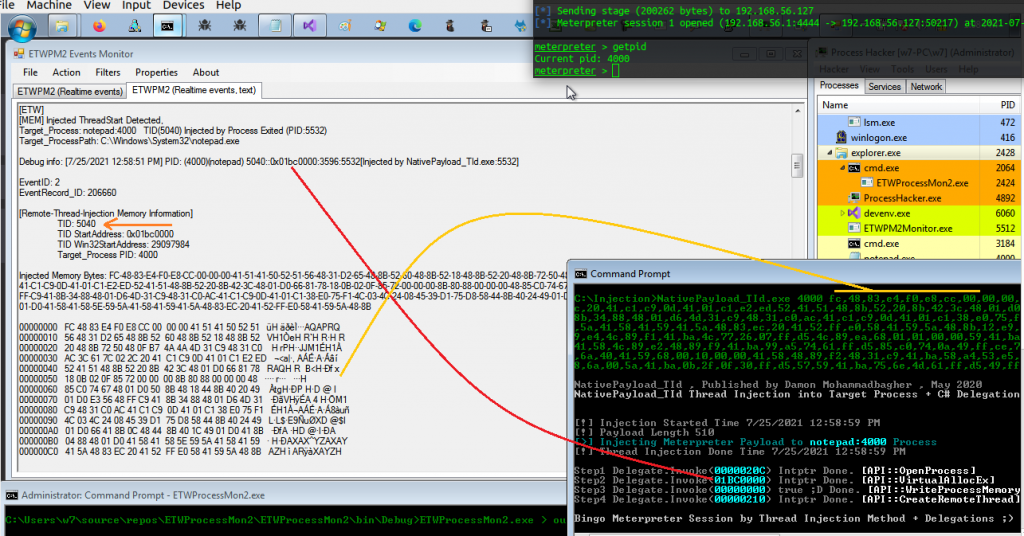Open the Paint palette taskbar icon

[x=345, y=26]
